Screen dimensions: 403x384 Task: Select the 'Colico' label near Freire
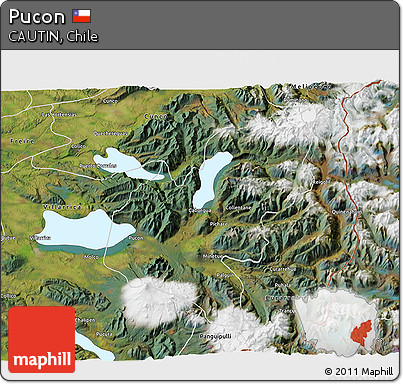[x=78, y=146]
